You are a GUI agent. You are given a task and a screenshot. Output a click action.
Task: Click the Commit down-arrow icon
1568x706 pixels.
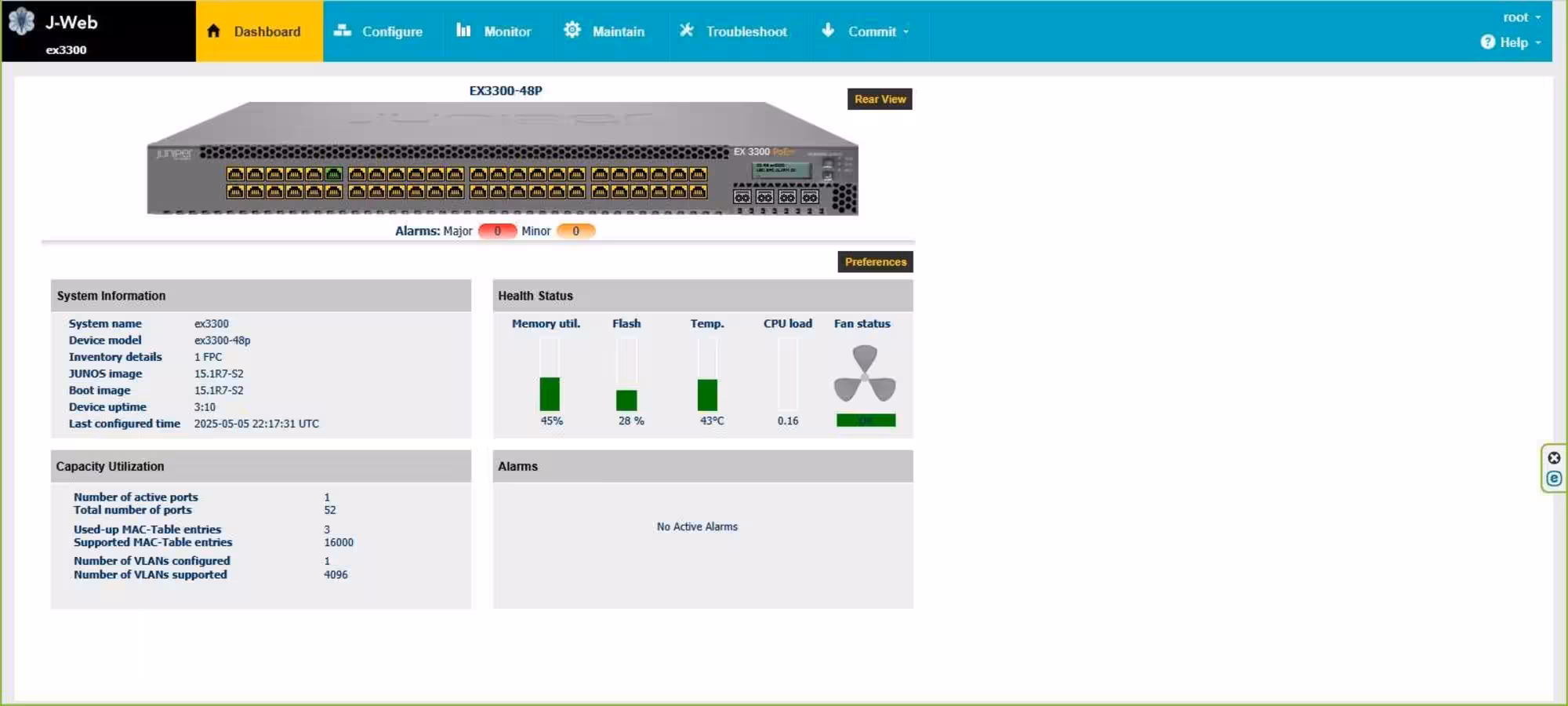(828, 31)
